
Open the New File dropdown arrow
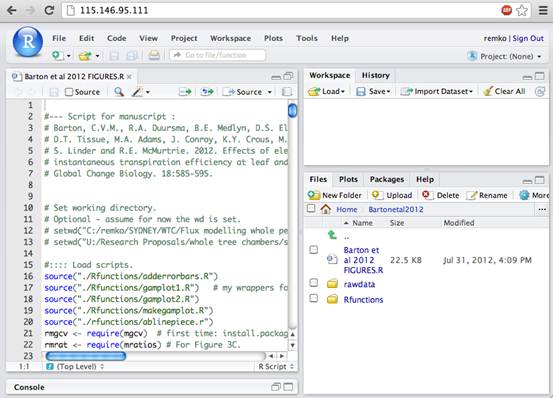coord(69,56)
